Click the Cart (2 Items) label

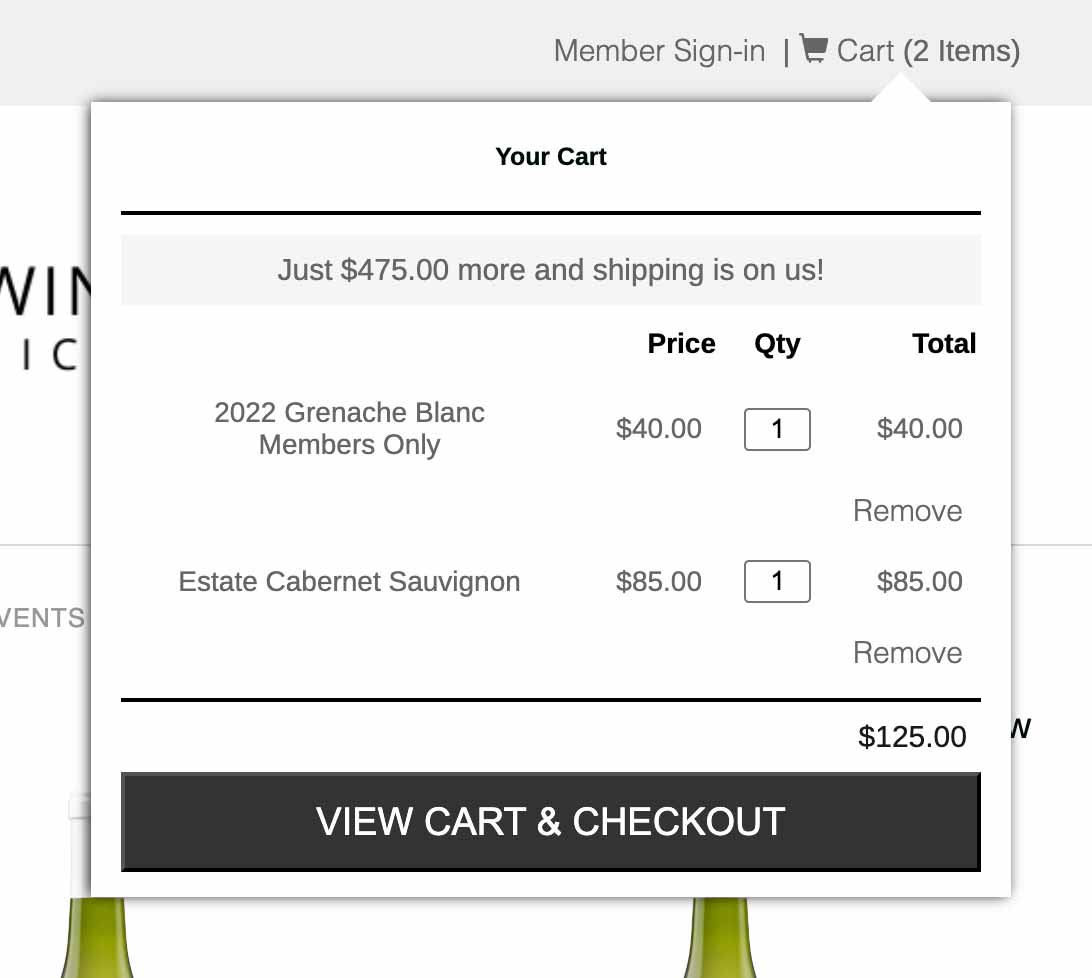point(928,51)
